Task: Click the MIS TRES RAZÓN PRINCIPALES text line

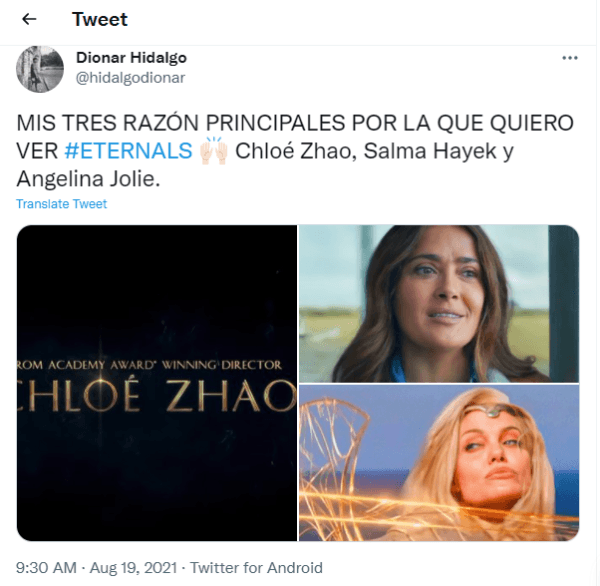Action: tap(295, 123)
